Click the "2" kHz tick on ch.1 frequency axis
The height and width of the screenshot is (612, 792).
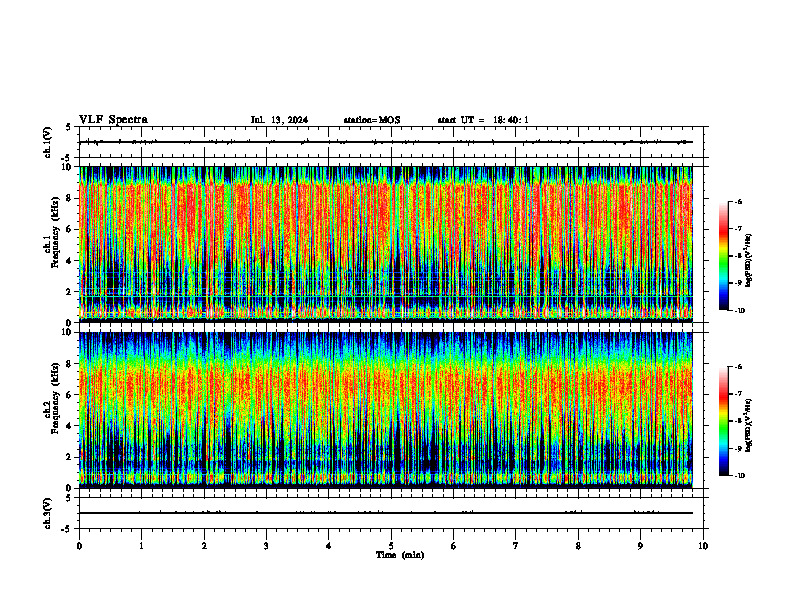[x=70, y=291]
